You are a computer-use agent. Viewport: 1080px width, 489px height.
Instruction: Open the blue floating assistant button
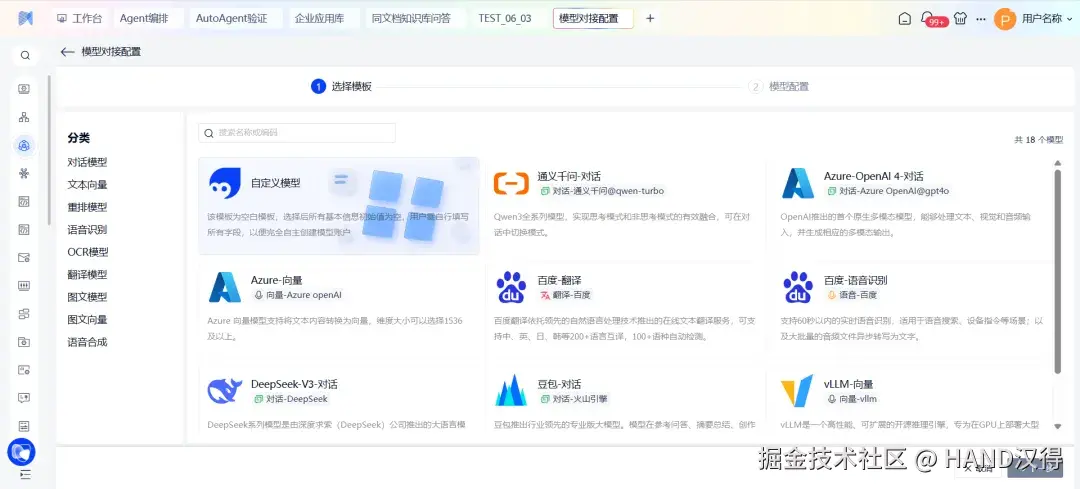21,452
